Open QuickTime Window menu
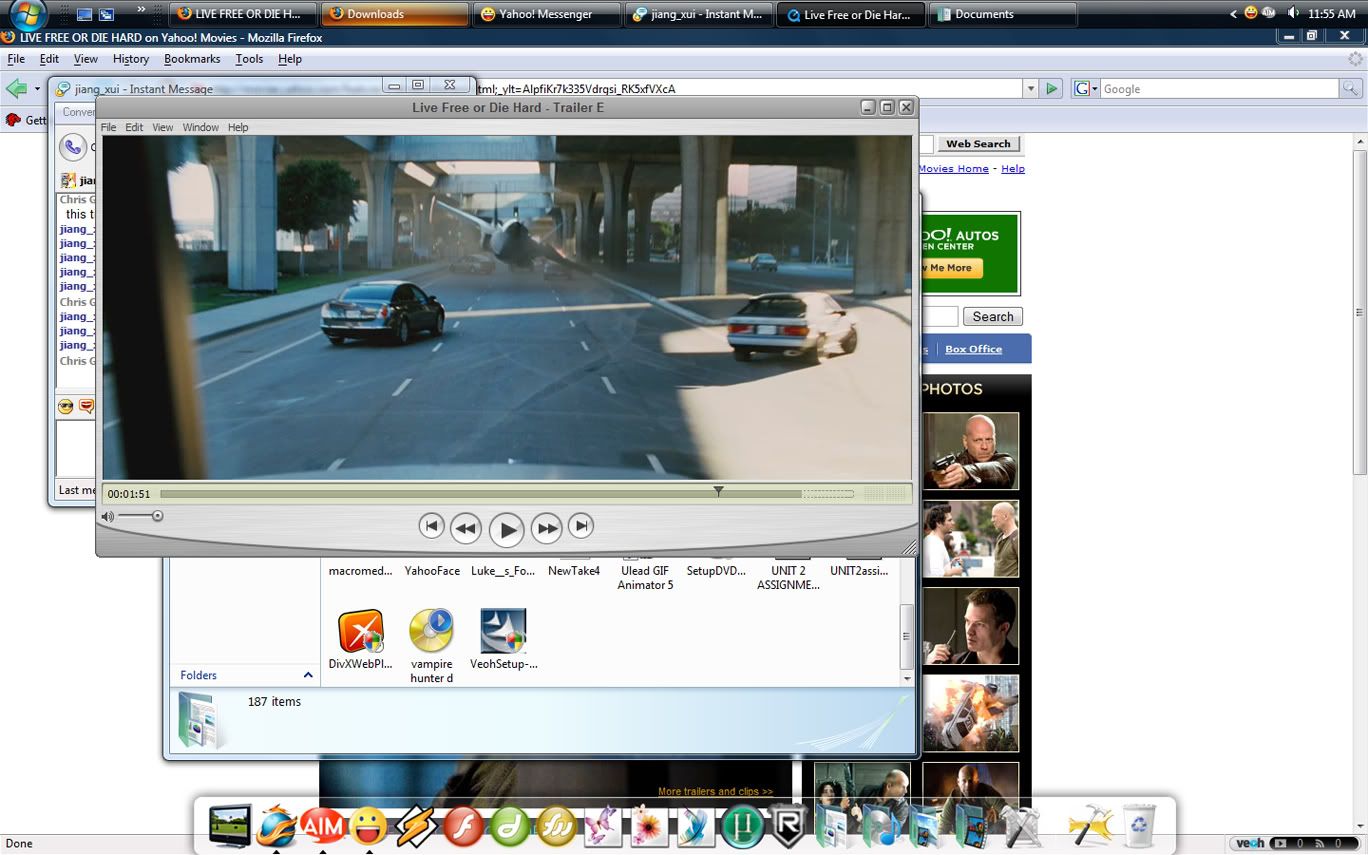Image resolution: width=1368 pixels, height=855 pixels. coord(200,127)
